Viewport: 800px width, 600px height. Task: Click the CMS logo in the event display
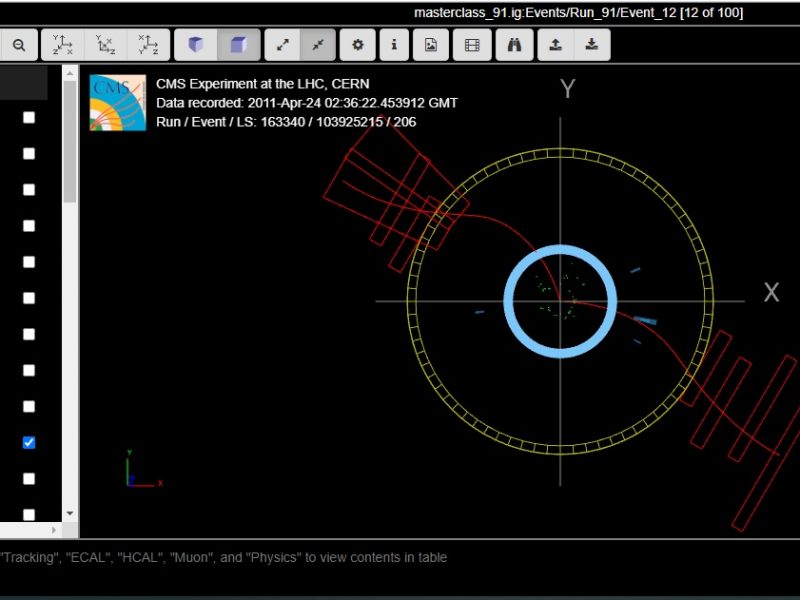[118, 103]
